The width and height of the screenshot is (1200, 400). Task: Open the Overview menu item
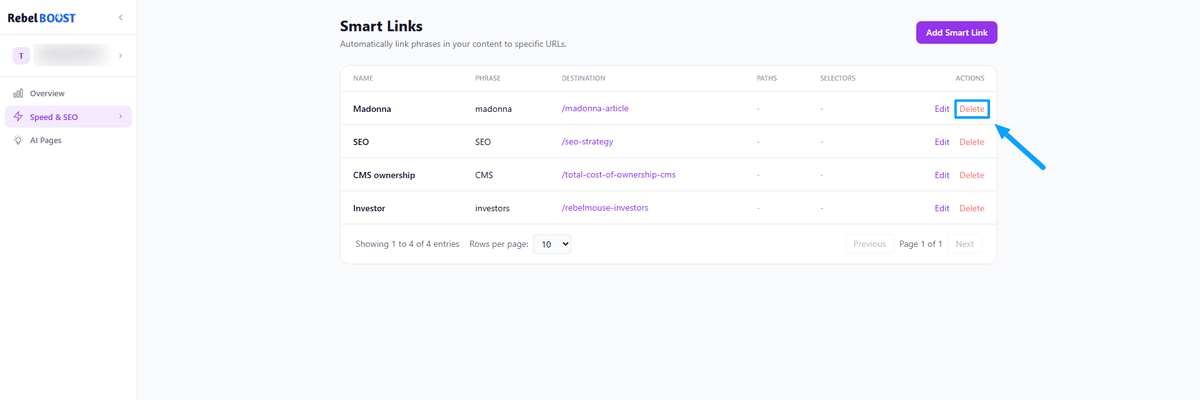pos(47,93)
